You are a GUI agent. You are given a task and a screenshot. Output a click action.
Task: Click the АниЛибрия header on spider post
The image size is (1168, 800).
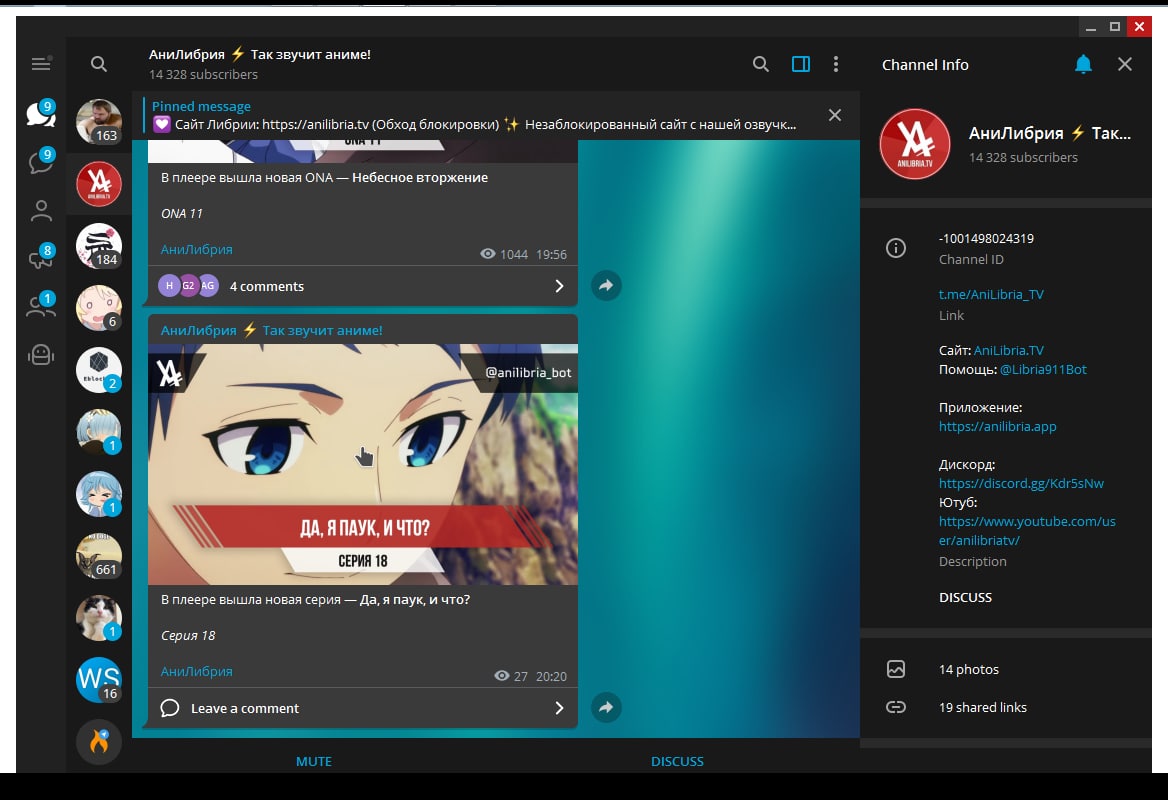271,330
